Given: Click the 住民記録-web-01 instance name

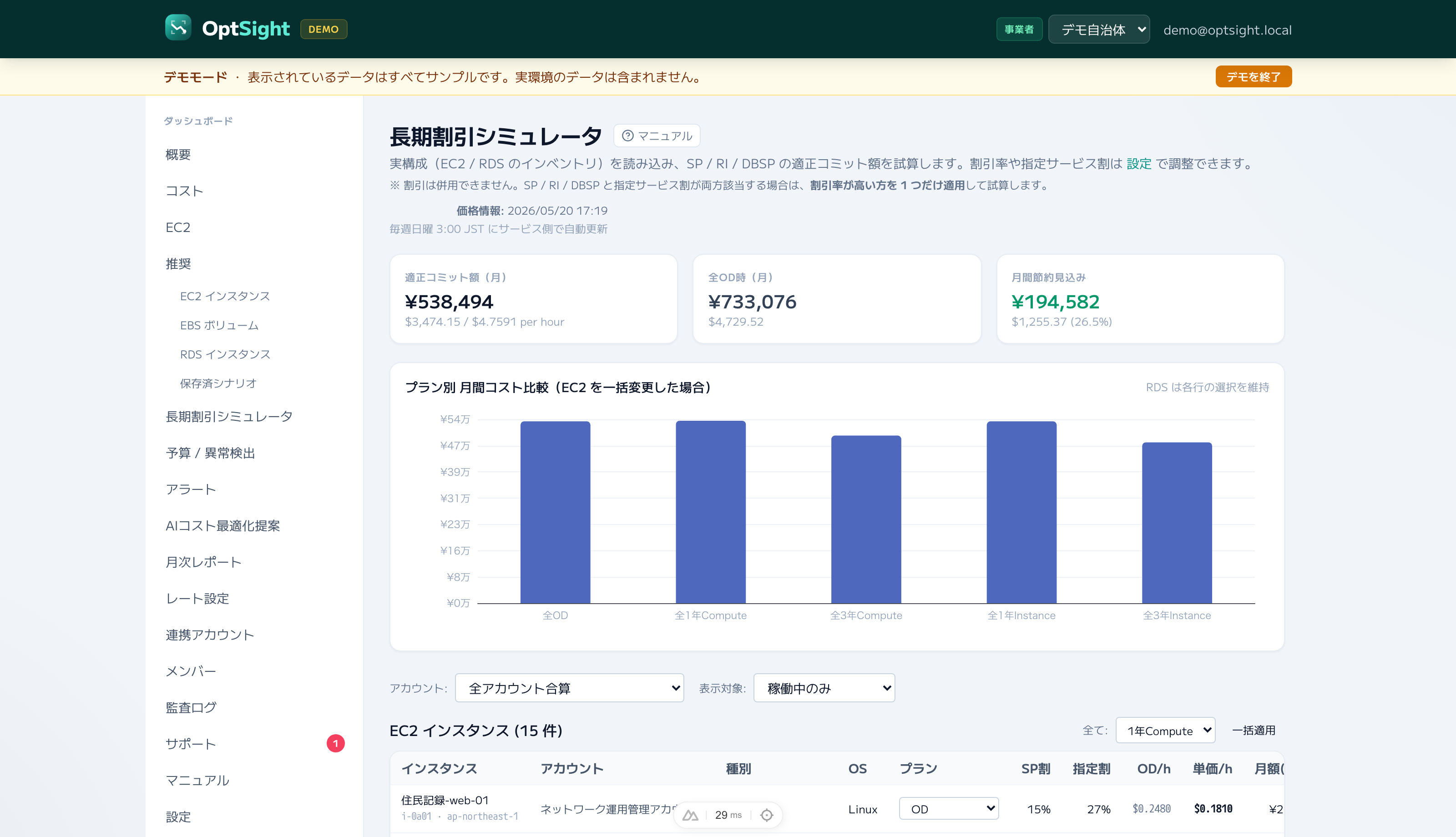Looking at the screenshot, I should tap(445, 800).
